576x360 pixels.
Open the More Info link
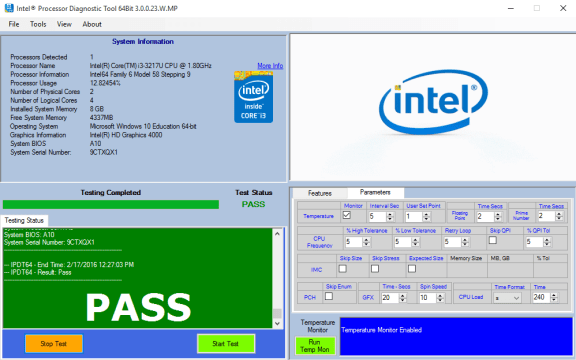pos(270,66)
